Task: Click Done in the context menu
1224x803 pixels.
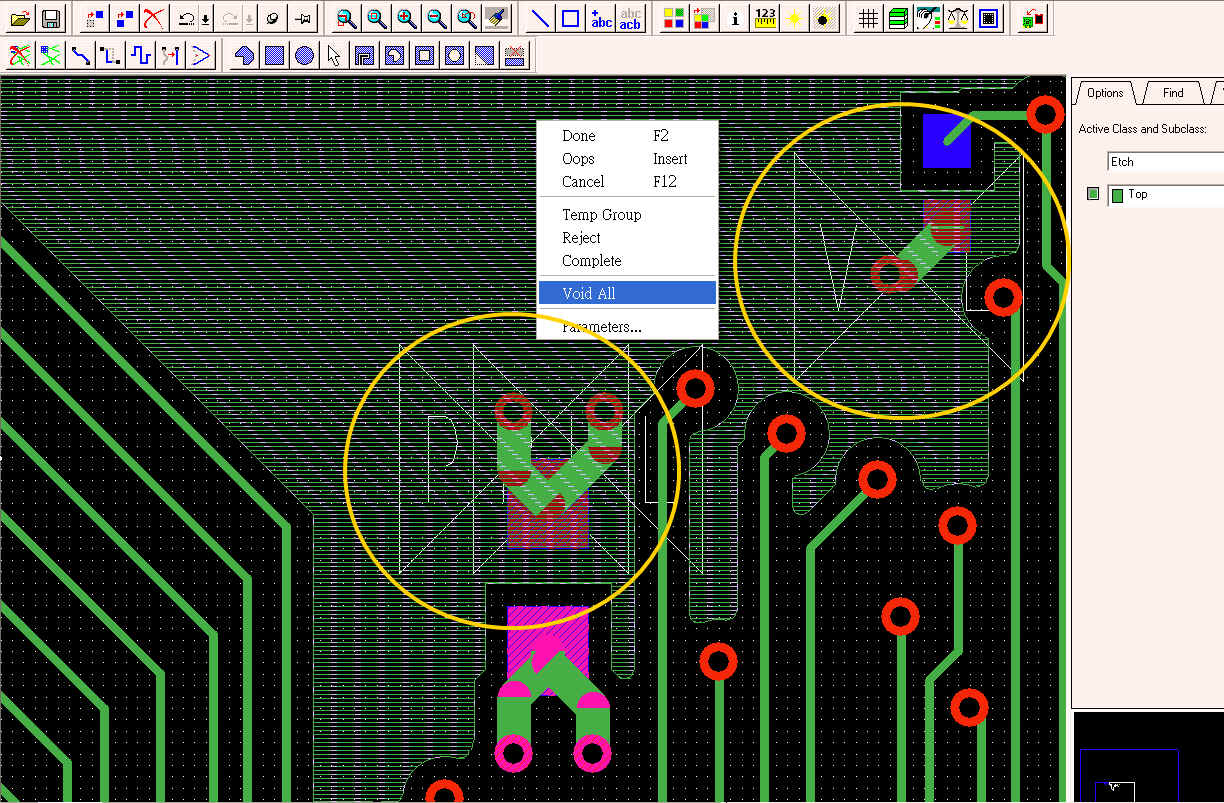Action: pos(579,136)
